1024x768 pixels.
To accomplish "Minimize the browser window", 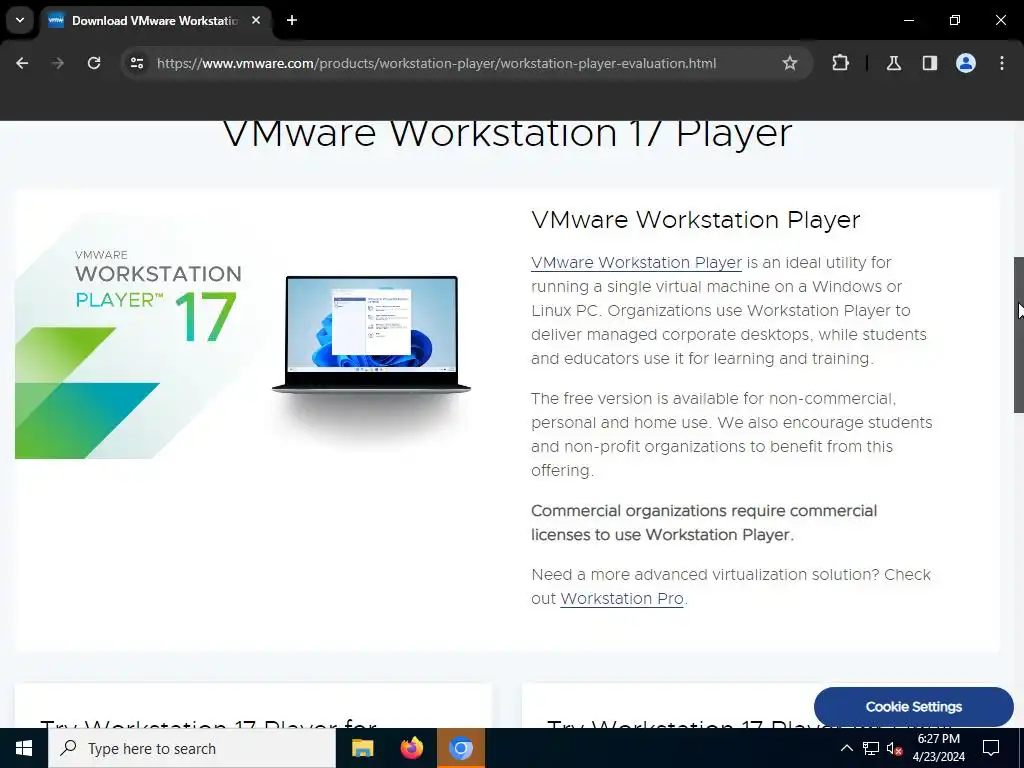I will click(x=908, y=20).
